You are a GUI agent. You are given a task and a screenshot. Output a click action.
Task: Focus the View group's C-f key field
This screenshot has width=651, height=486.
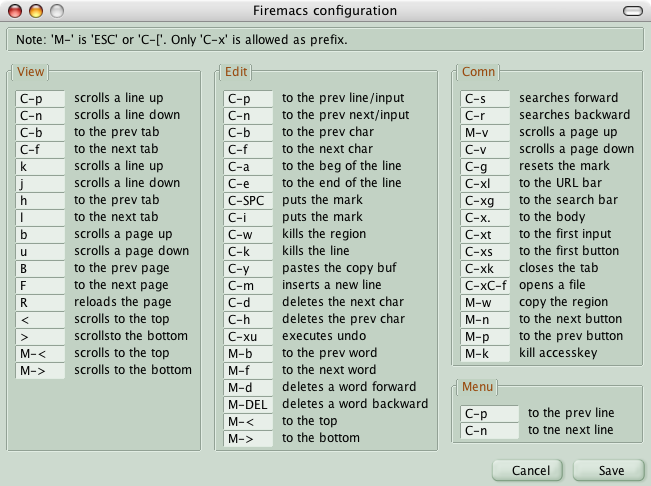coord(40,150)
